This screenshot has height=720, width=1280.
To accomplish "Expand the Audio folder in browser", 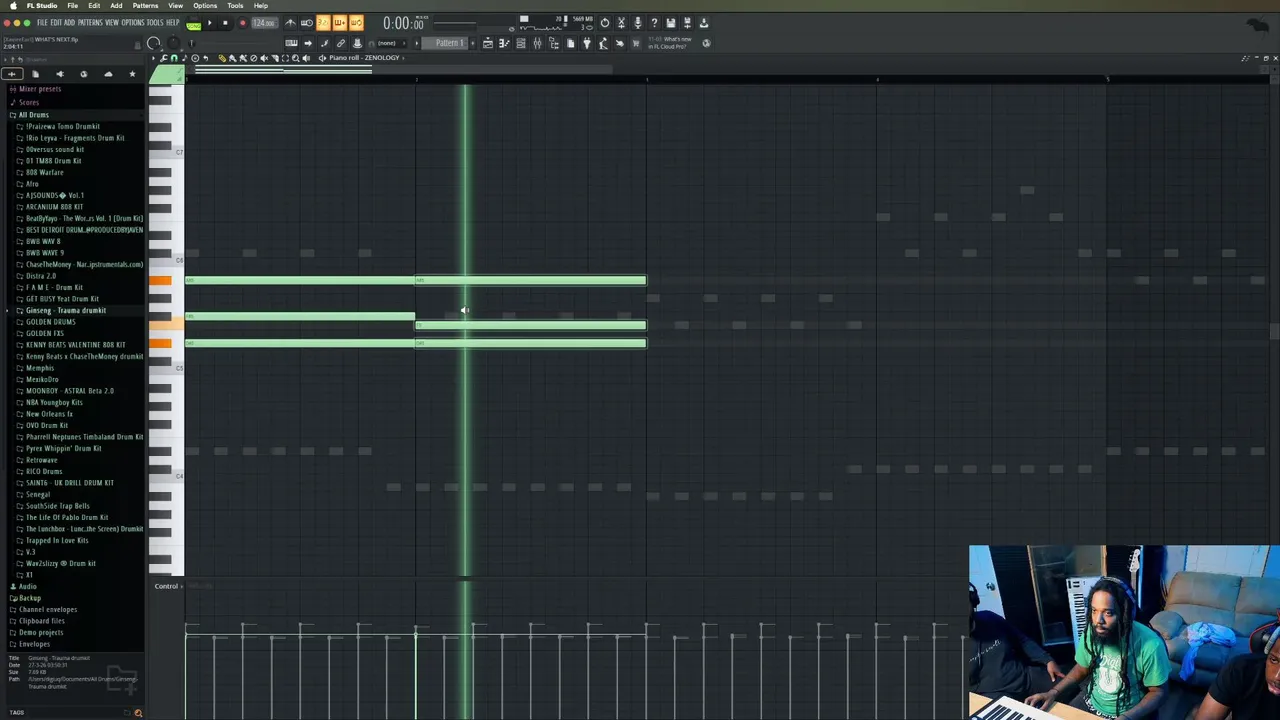I will (x=27, y=586).
